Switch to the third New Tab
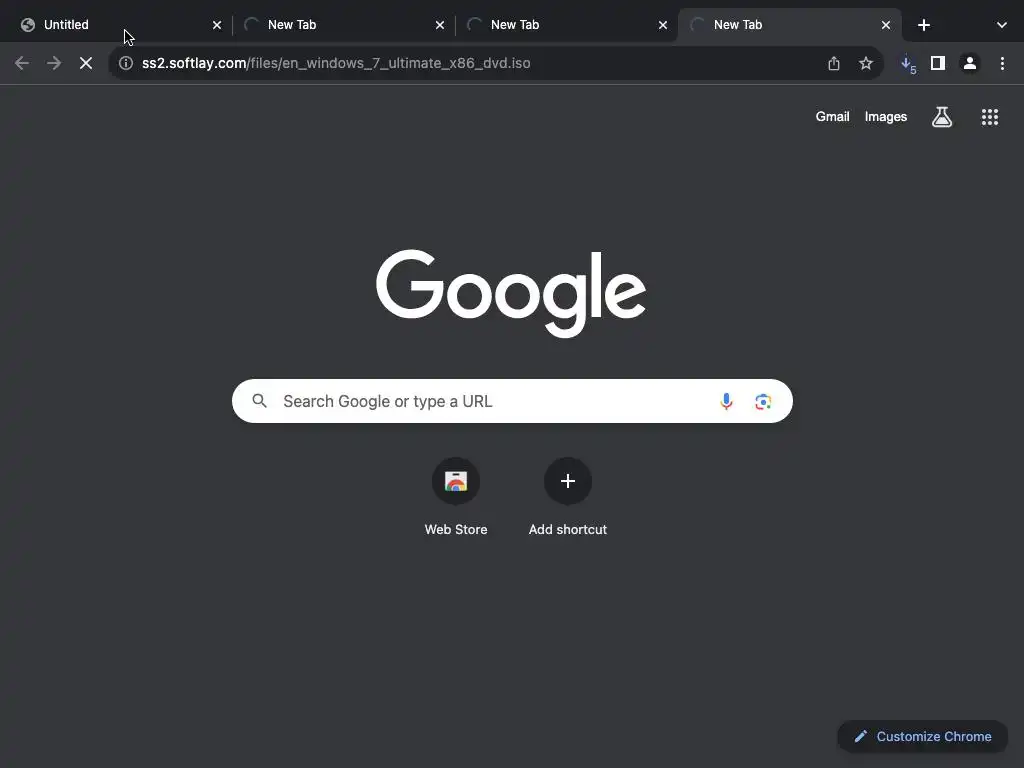This screenshot has height=768, width=1024. [x=567, y=25]
